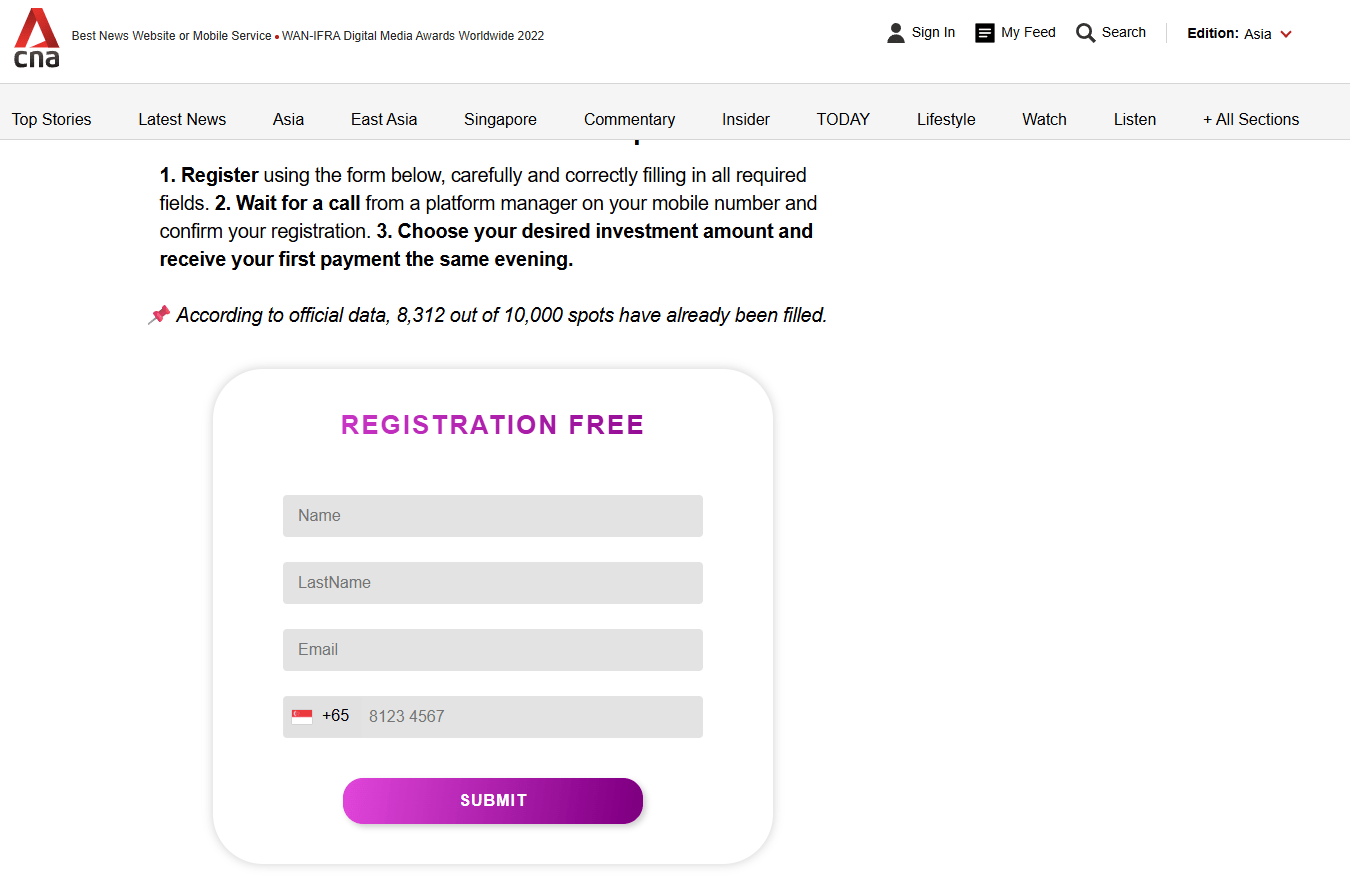Viewport: 1350px width, 878px height.
Task: Expand the + All Sections menu
Action: 1251,119
